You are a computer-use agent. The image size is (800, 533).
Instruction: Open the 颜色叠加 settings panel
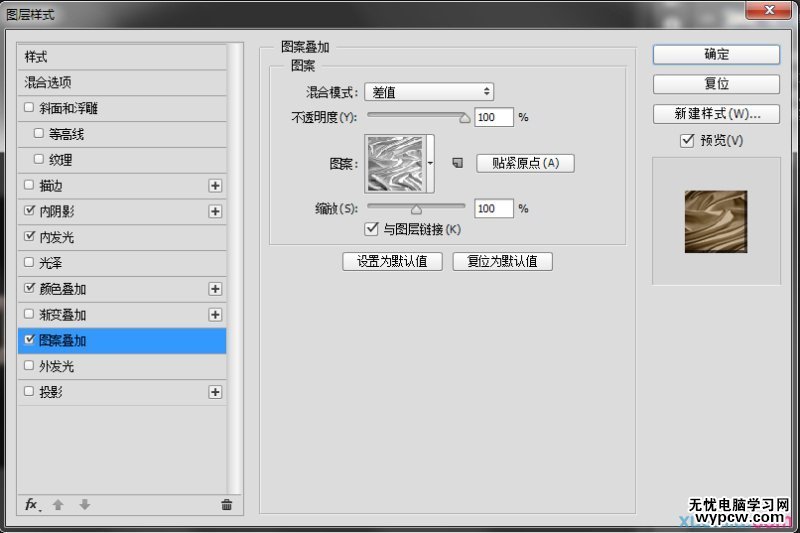[x=62, y=289]
